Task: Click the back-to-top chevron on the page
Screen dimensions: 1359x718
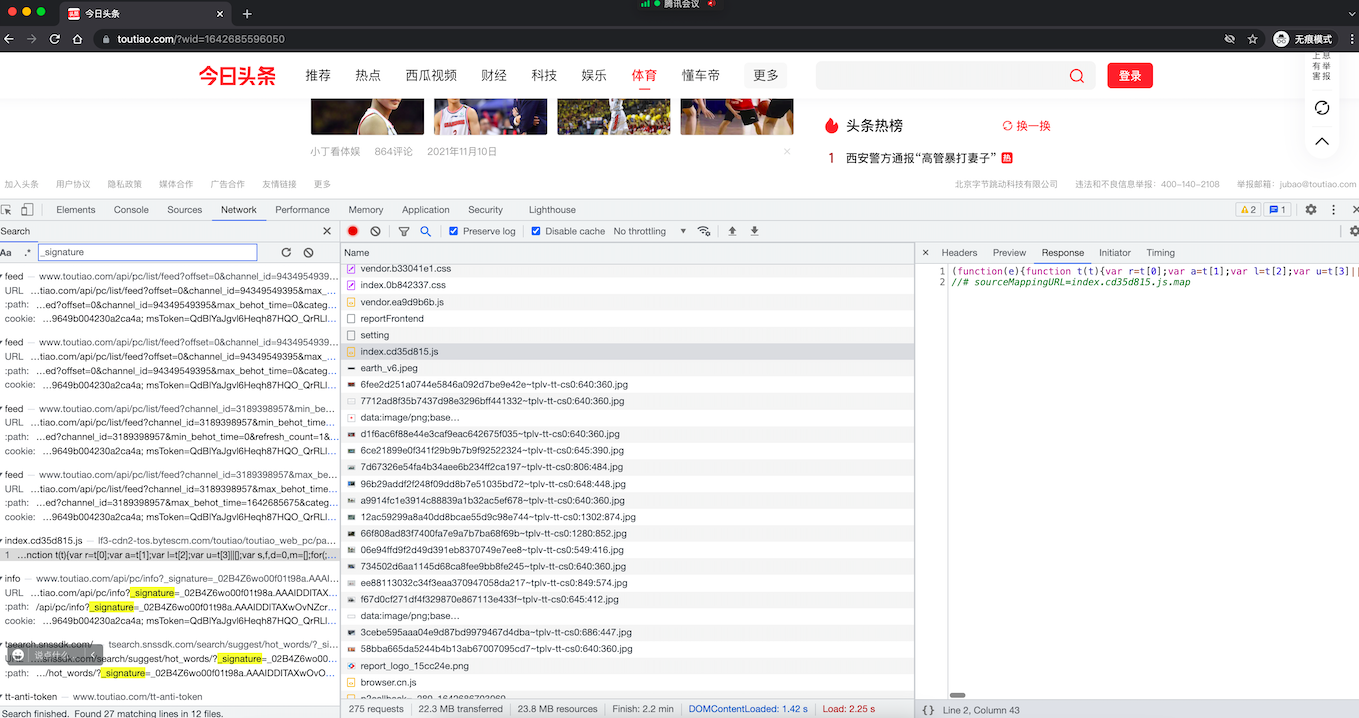Action: 1321,142
